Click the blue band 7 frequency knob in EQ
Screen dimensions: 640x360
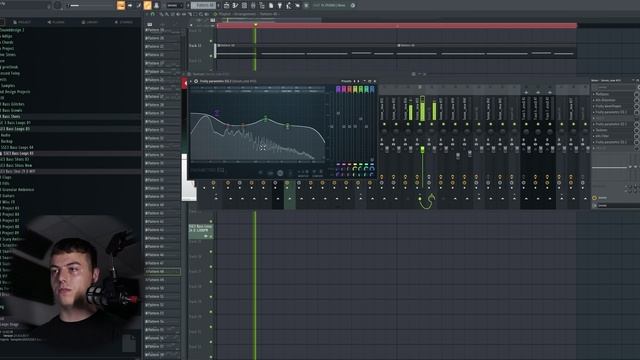point(372,169)
